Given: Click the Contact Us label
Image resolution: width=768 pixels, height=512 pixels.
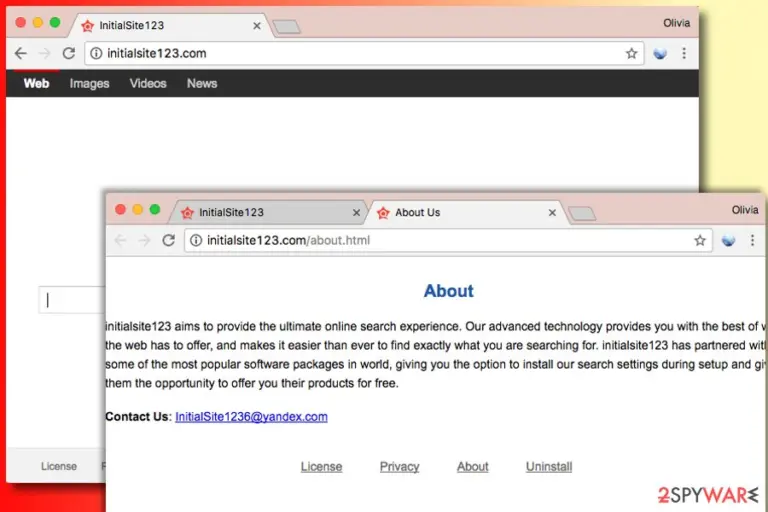Looking at the screenshot, I should (137, 416).
